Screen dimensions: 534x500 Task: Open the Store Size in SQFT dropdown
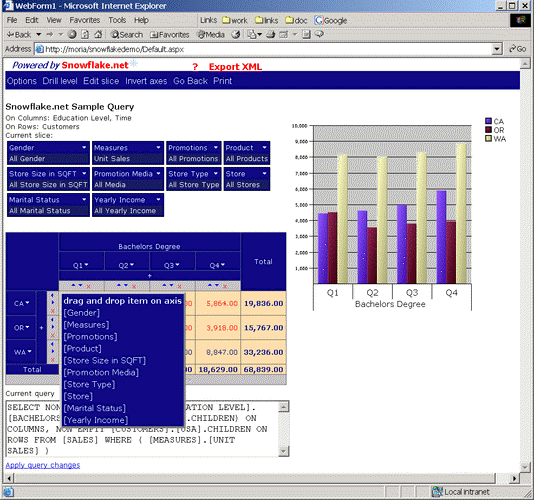84,173
